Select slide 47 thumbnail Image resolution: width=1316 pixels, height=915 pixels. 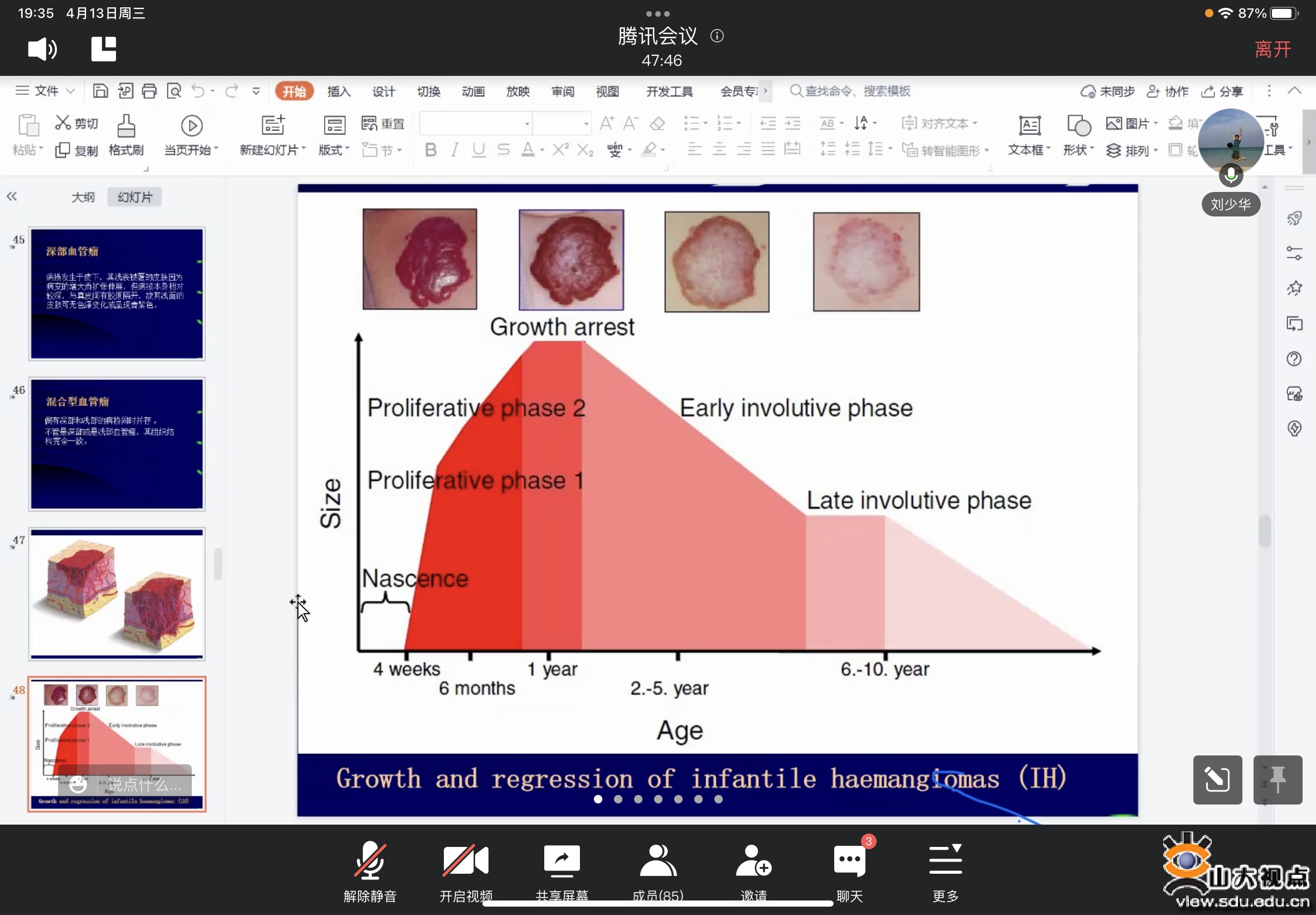click(117, 594)
